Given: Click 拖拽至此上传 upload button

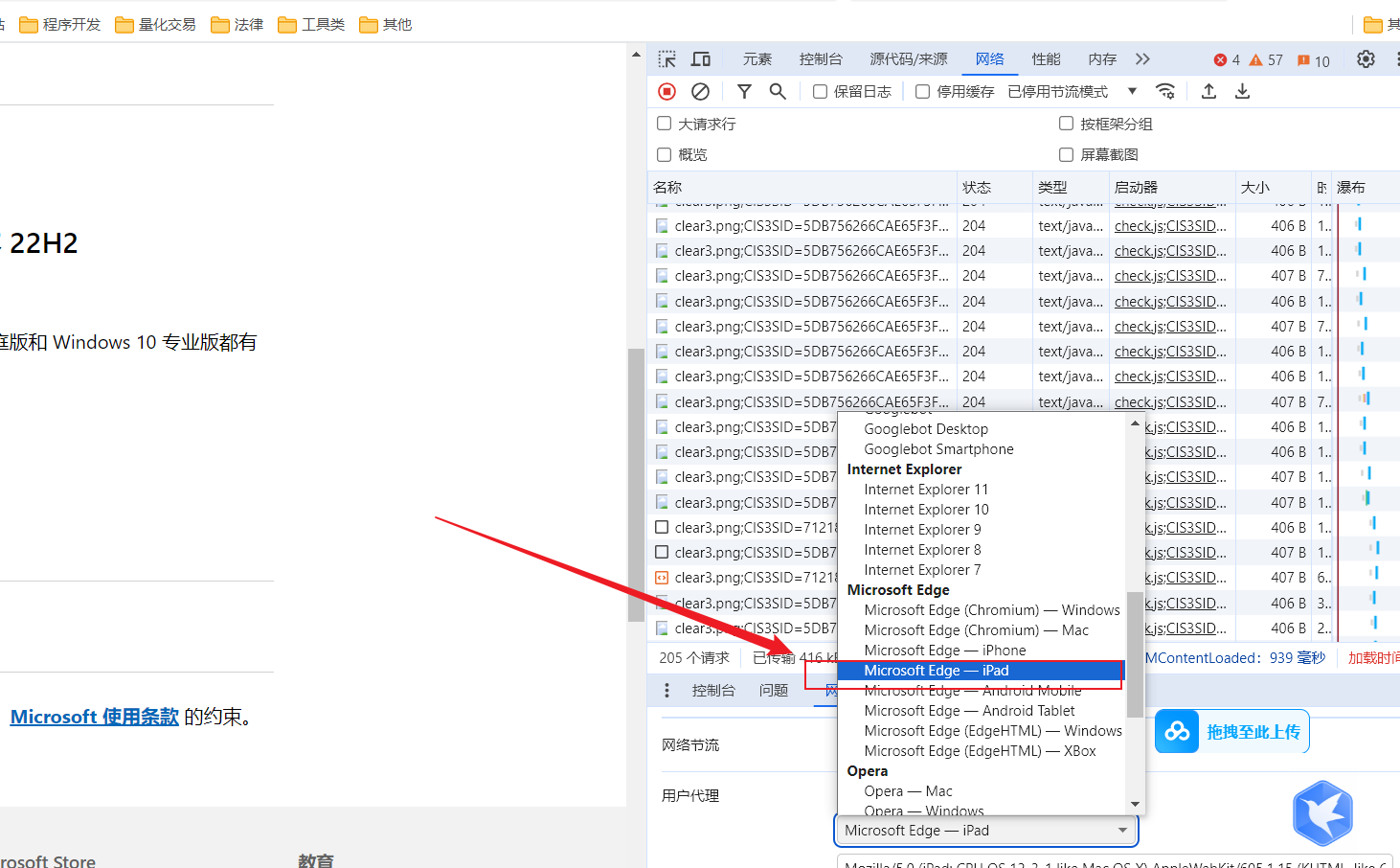Looking at the screenshot, I should pyautogui.click(x=1232, y=732).
